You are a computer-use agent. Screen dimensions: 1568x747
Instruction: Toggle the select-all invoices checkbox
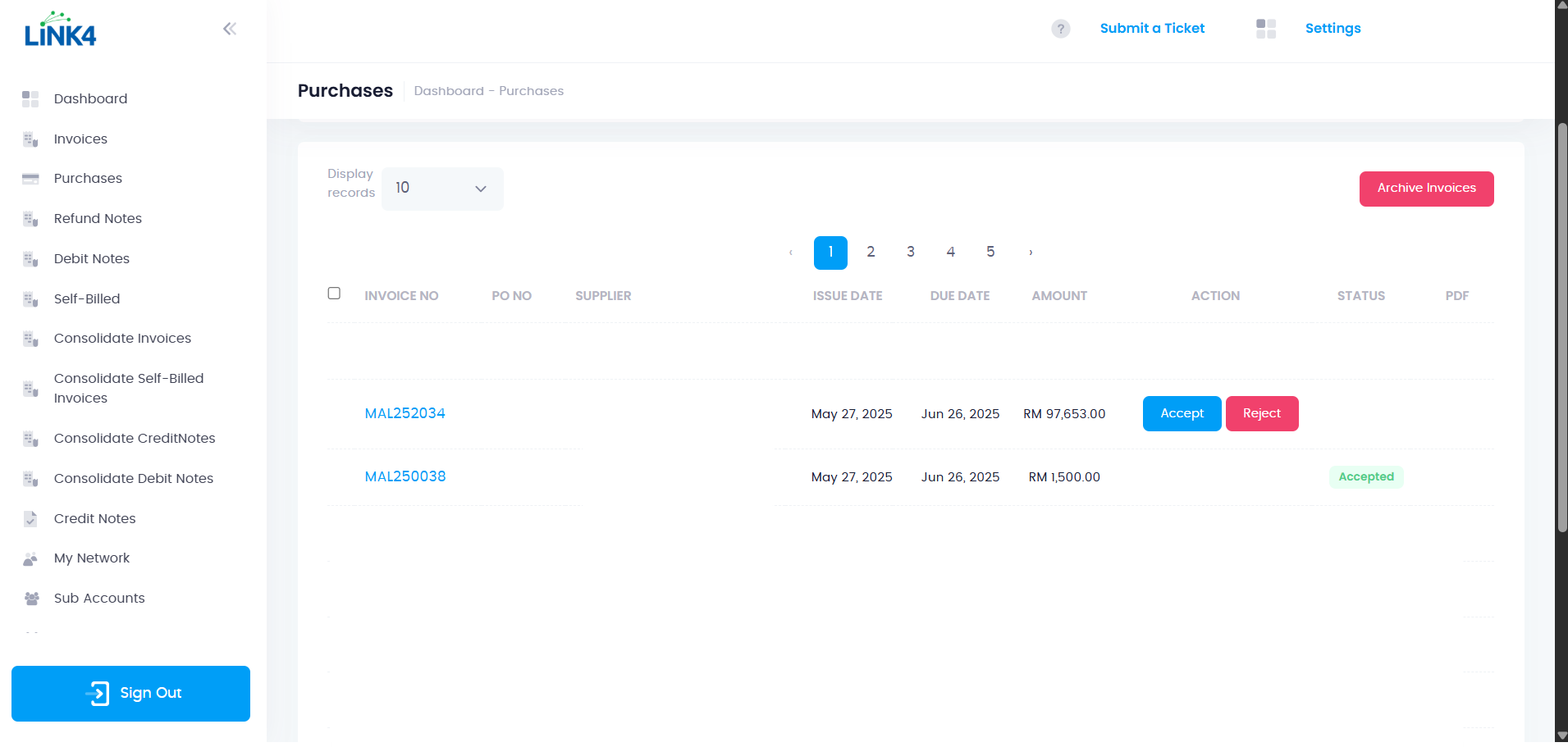(334, 294)
